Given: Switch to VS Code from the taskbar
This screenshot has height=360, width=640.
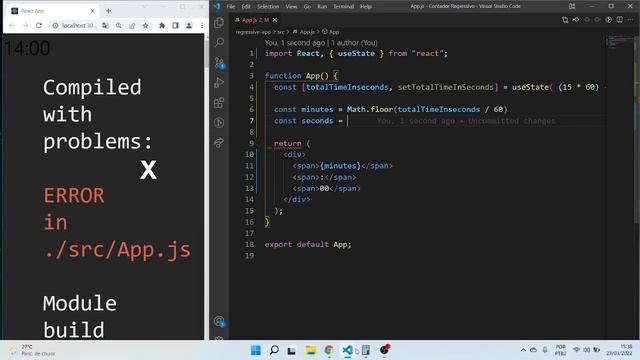Looking at the screenshot, I should click(347, 350).
